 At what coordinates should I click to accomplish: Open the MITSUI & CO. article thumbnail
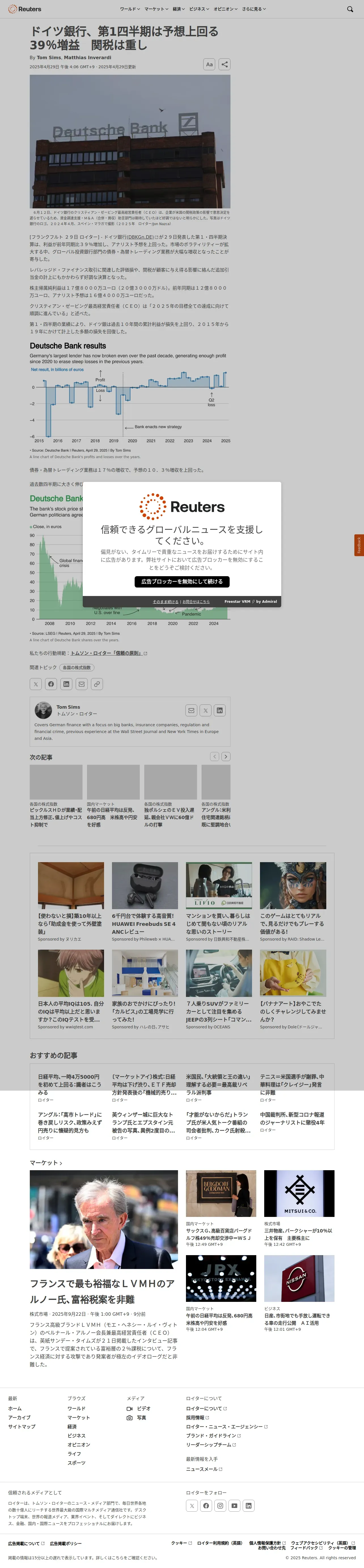(299, 1193)
